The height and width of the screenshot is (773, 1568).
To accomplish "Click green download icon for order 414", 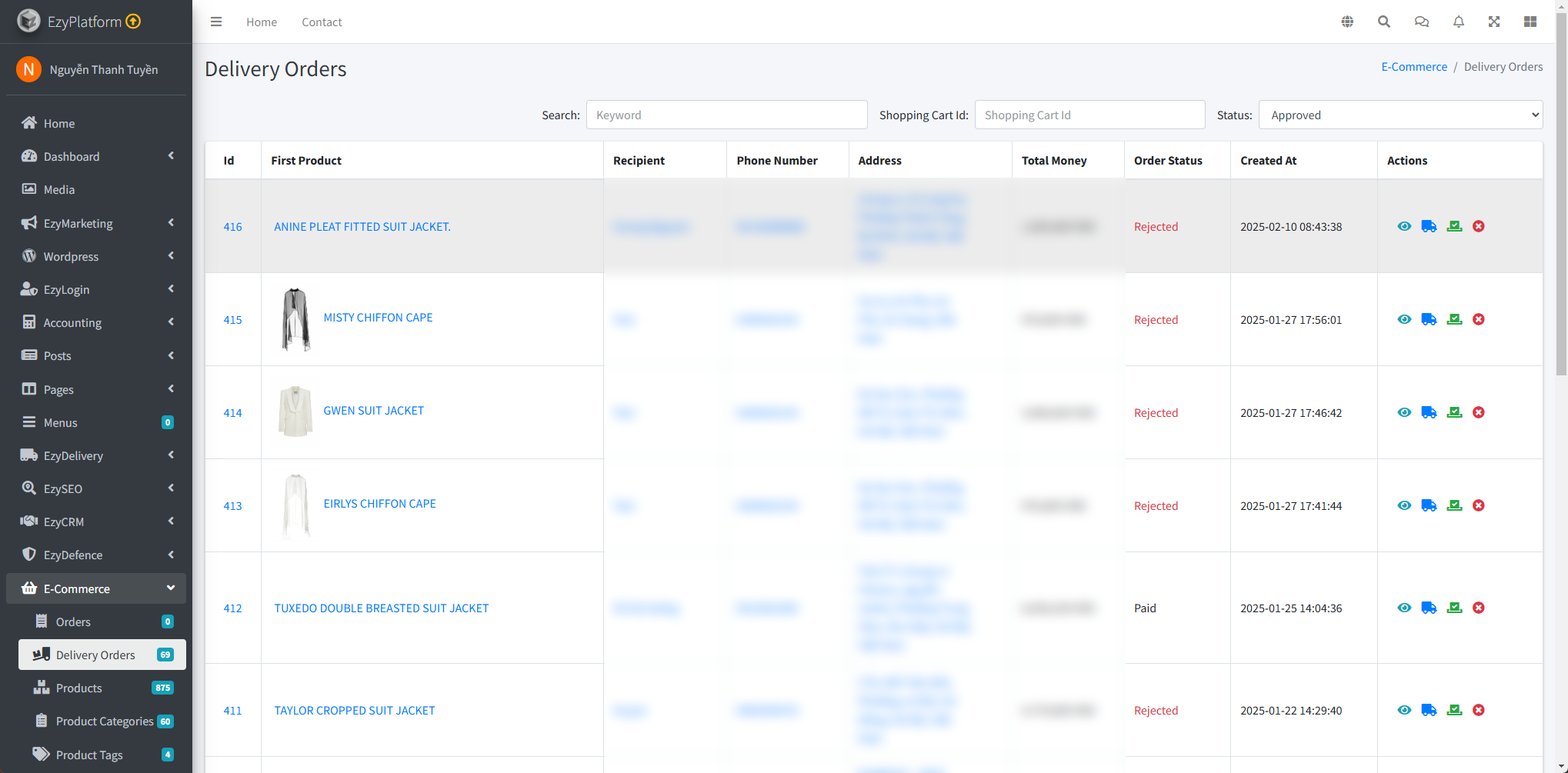I will pyautogui.click(x=1454, y=412).
